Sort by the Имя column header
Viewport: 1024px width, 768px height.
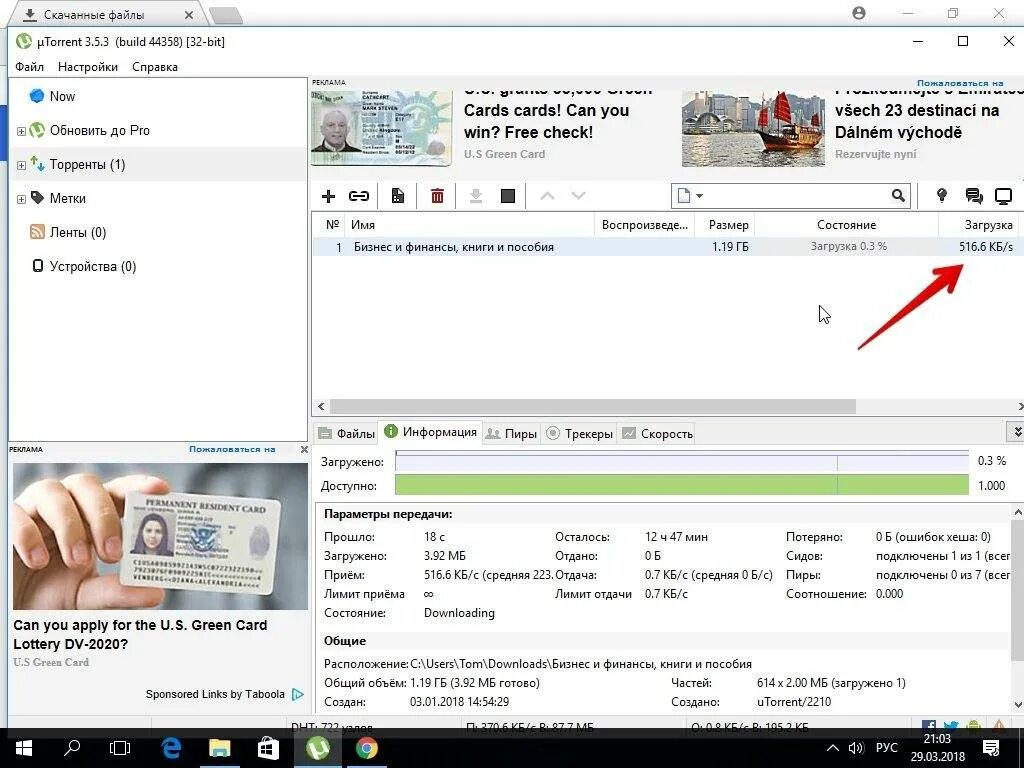coord(470,225)
